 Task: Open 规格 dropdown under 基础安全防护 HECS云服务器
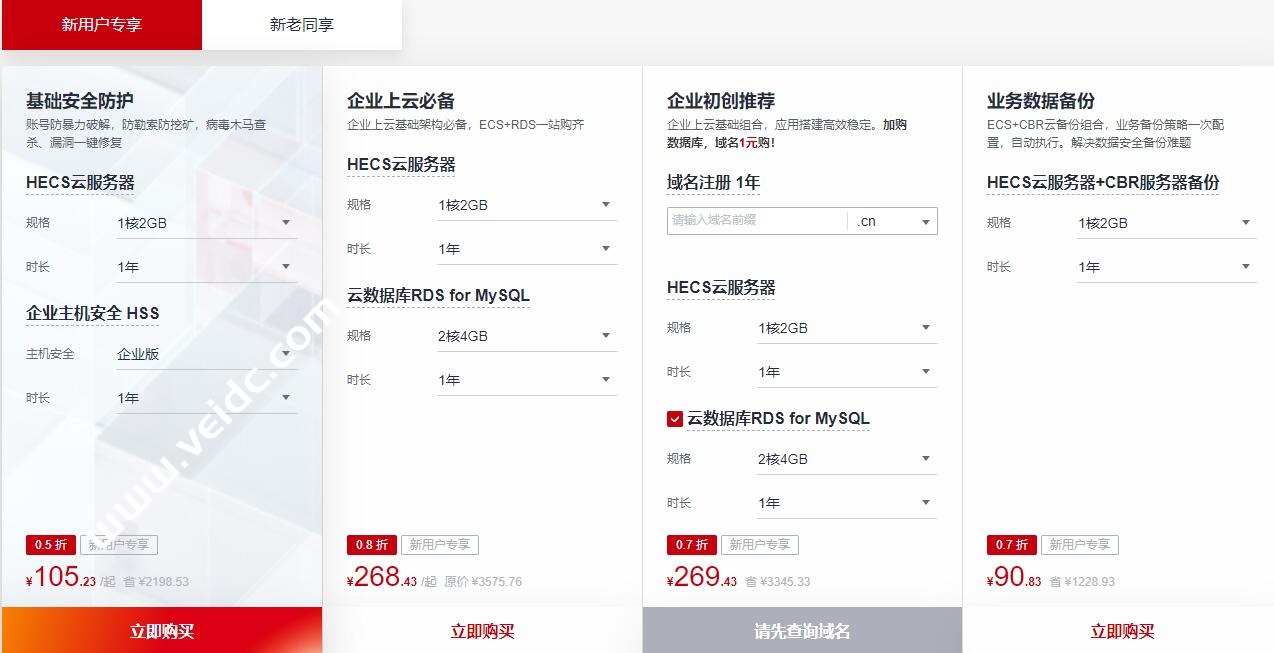point(207,223)
